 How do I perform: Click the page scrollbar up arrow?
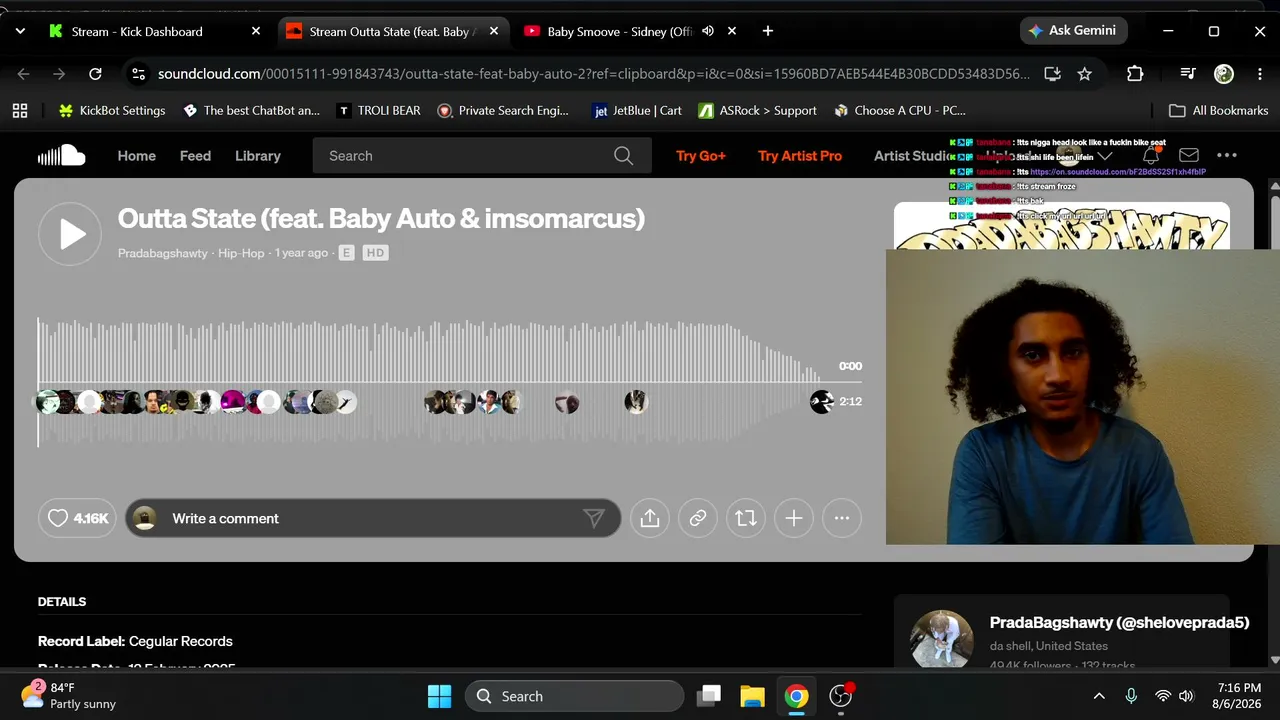1273,186
